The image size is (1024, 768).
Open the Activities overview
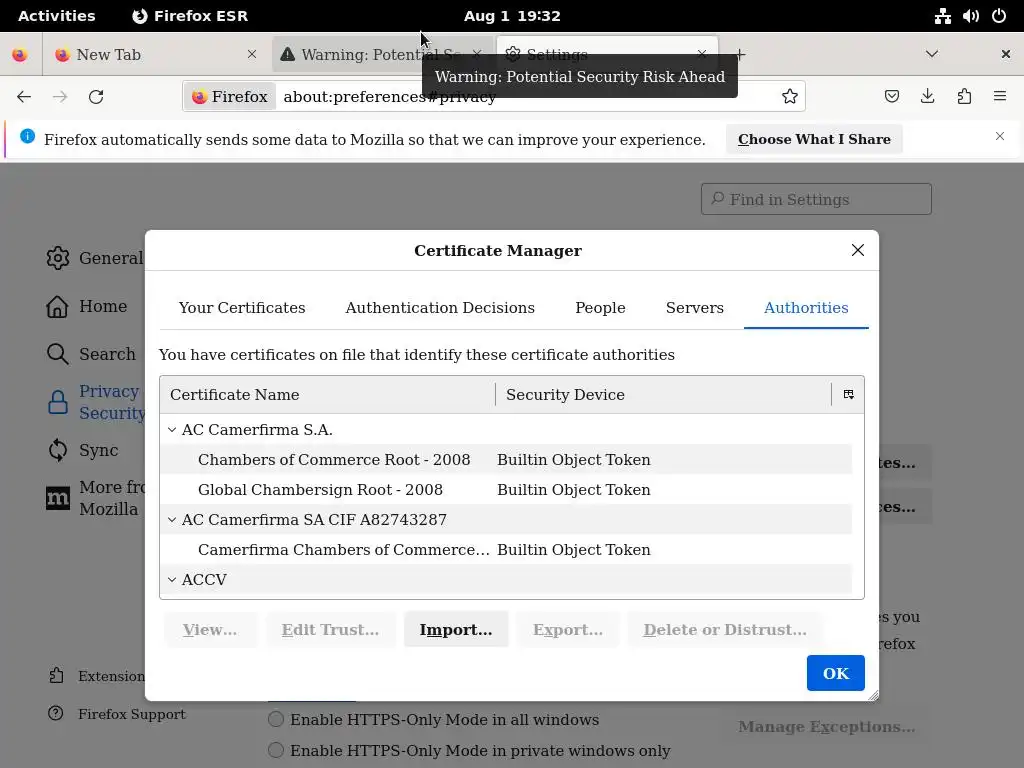pos(56,16)
